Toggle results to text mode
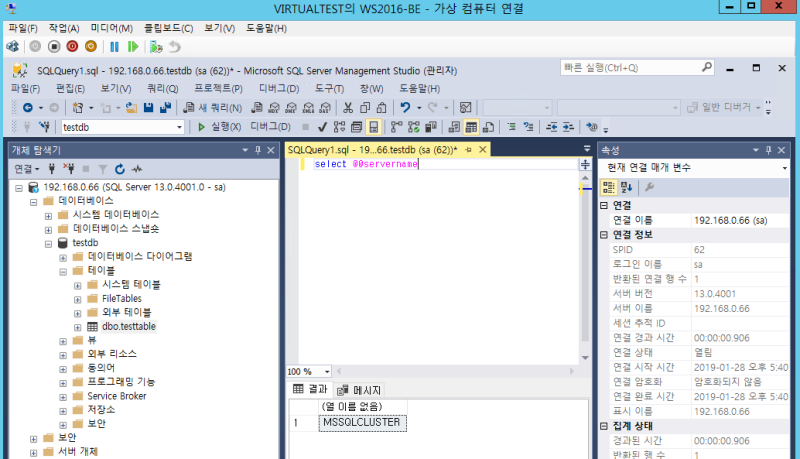Image resolution: width=800 pixels, height=459 pixels. click(454, 127)
